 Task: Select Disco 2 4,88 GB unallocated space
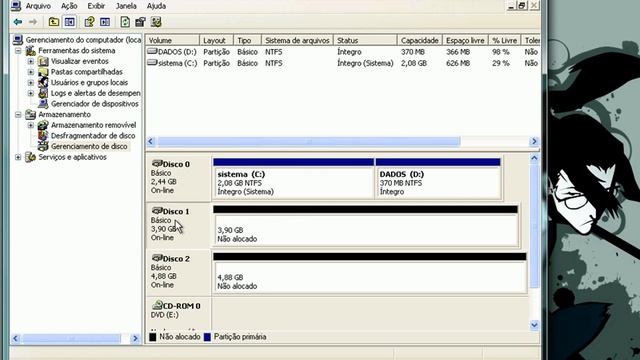pyautogui.click(x=369, y=273)
